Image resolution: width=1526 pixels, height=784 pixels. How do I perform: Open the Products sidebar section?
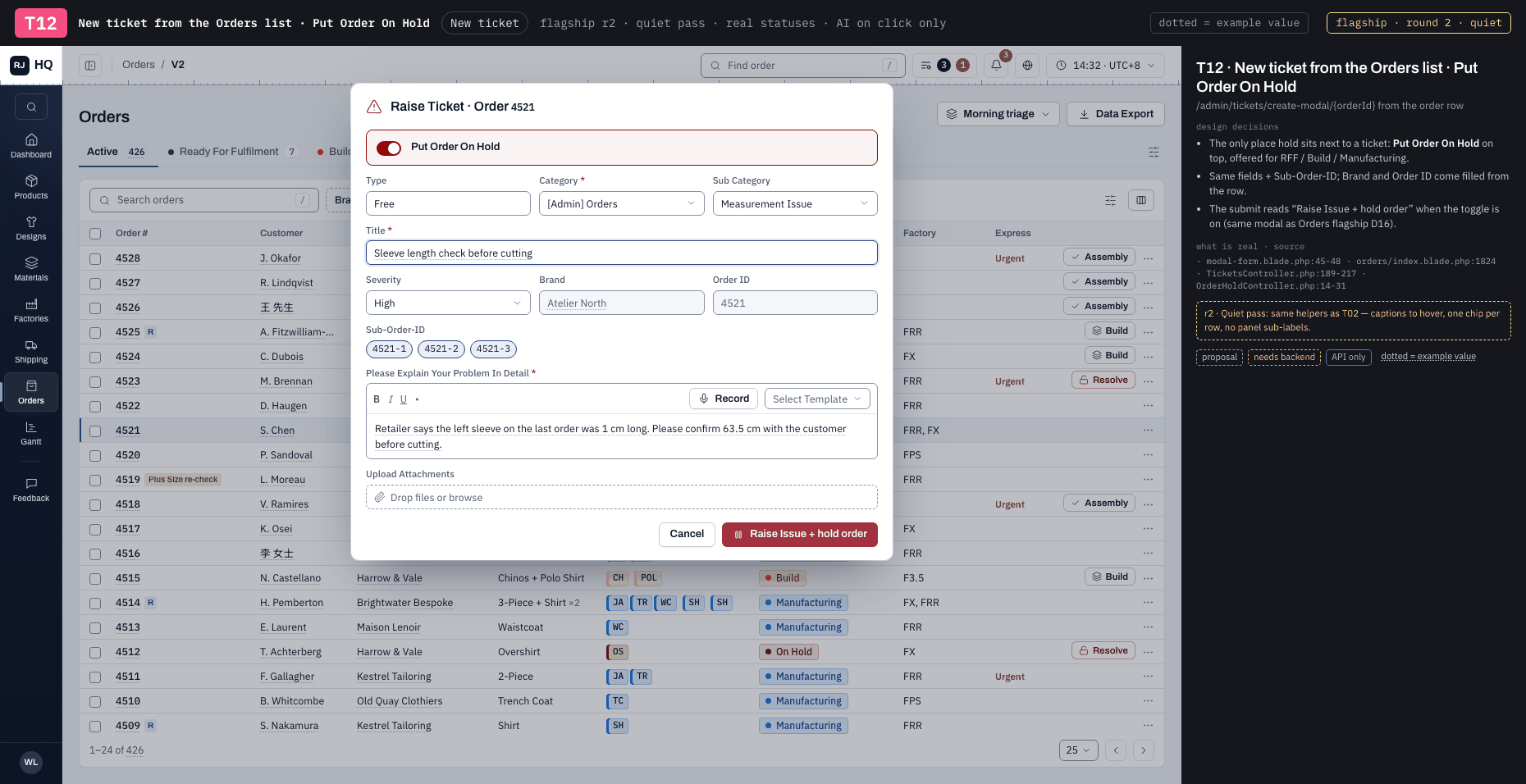31,187
